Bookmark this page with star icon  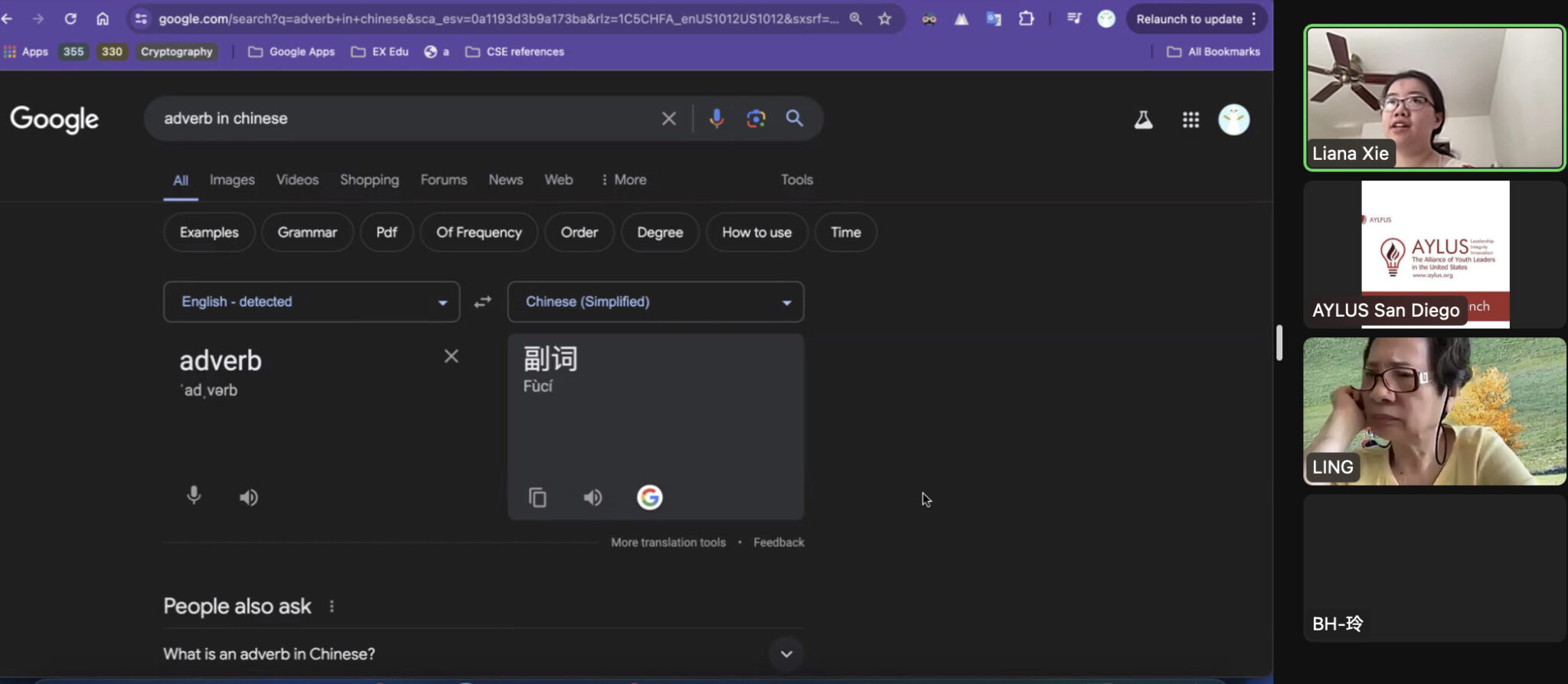(885, 18)
